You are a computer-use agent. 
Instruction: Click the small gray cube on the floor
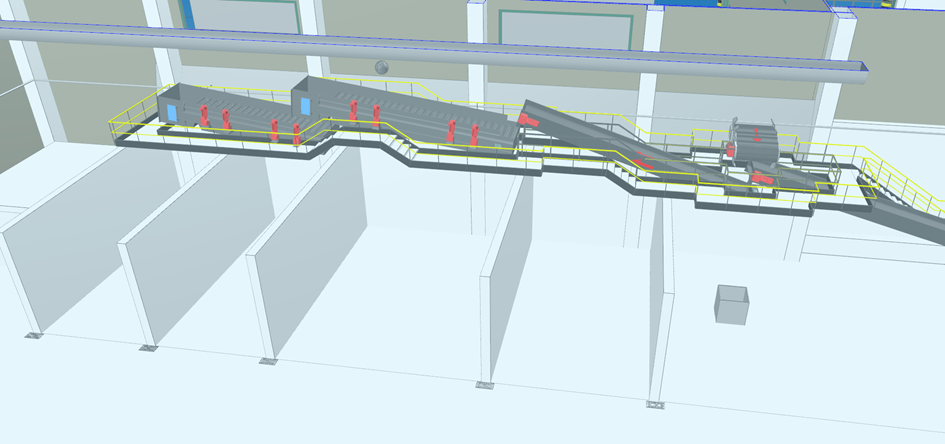pos(732,303)
